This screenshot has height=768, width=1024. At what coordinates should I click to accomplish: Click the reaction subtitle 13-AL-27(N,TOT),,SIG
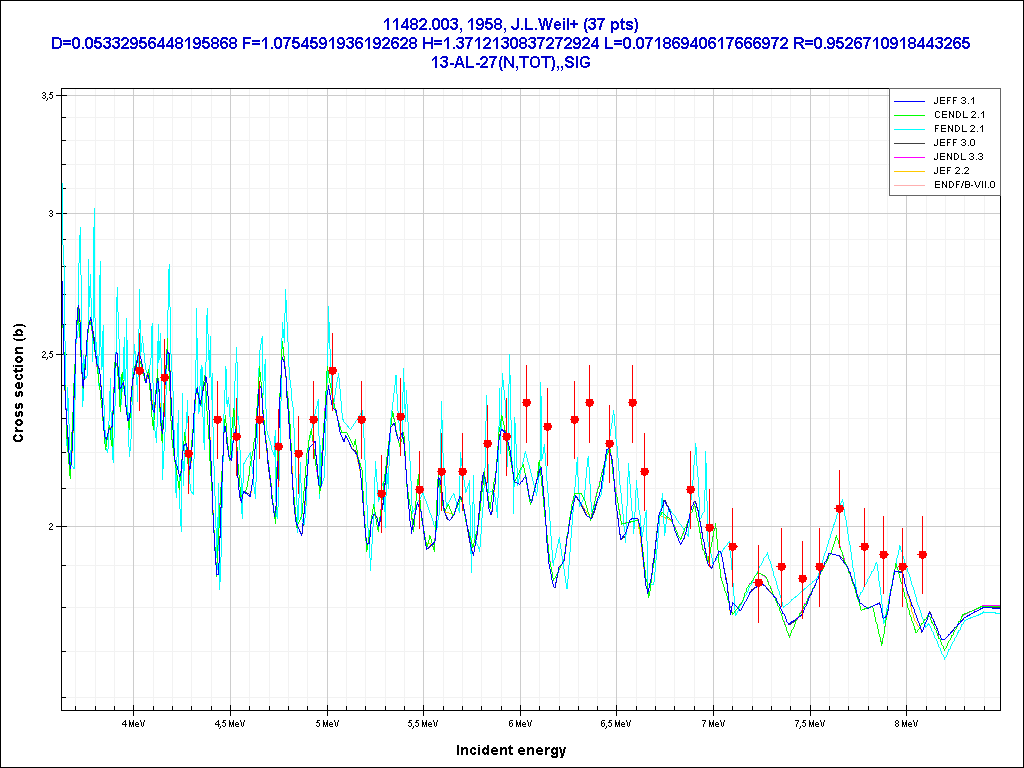511,61
